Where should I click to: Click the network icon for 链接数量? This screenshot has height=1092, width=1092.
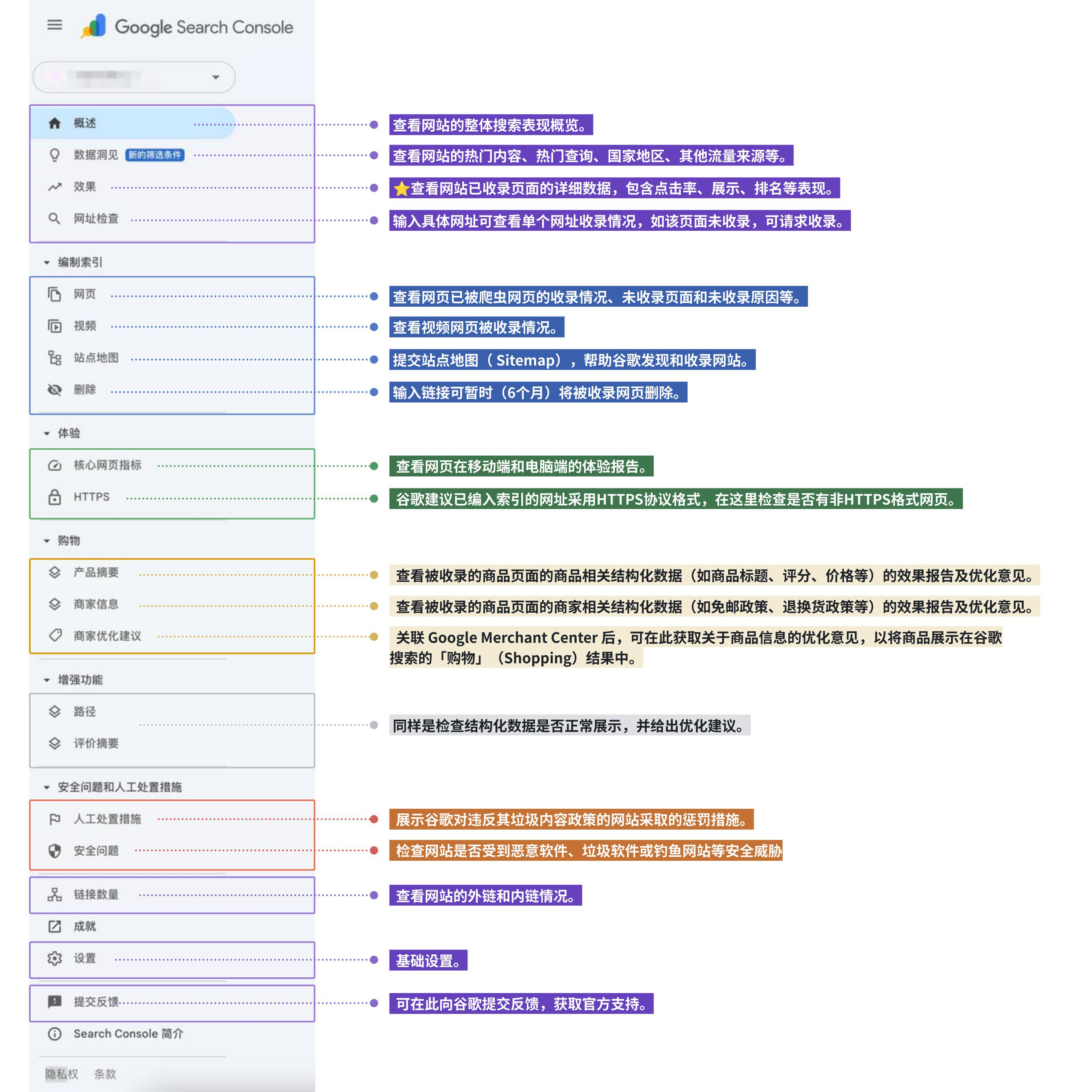(x=54, y=895)
